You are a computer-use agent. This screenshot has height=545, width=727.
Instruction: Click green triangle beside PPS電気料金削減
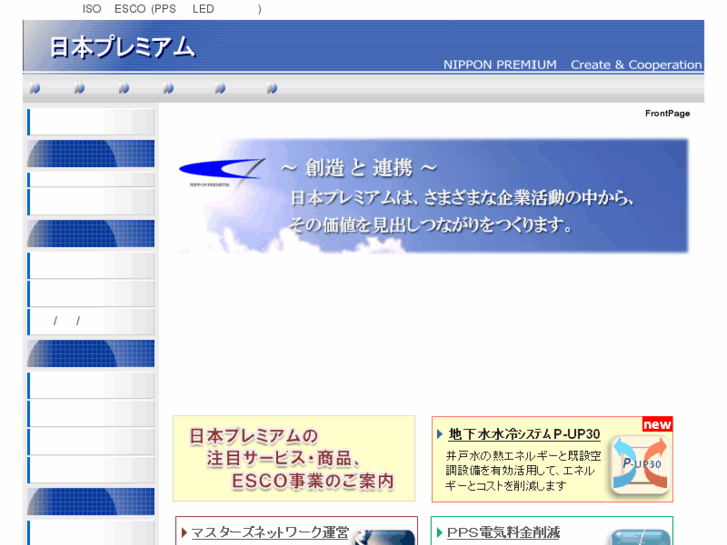coord(440,532)
